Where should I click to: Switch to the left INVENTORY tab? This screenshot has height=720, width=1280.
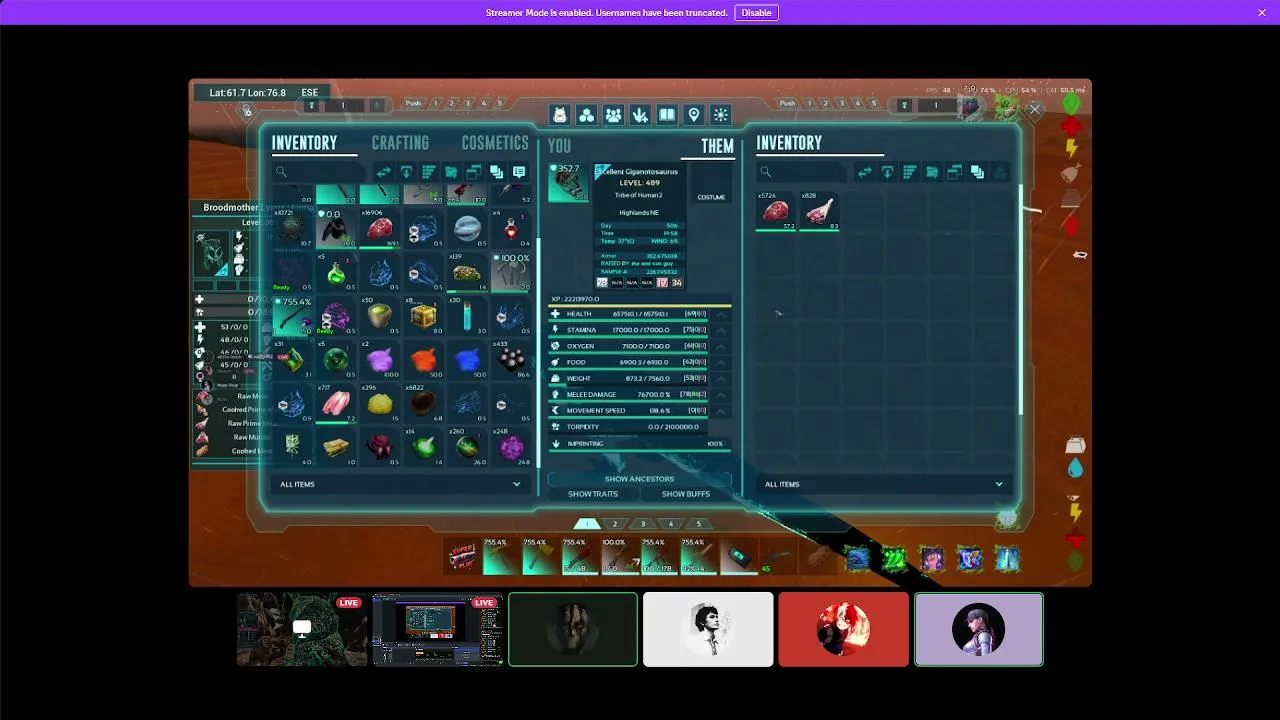coord(304,143)
